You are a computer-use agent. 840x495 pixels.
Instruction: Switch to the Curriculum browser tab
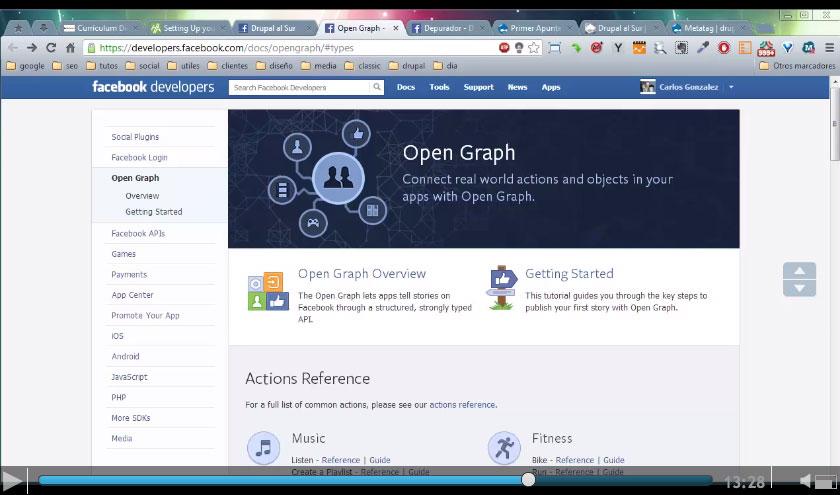tap(100, 28)
